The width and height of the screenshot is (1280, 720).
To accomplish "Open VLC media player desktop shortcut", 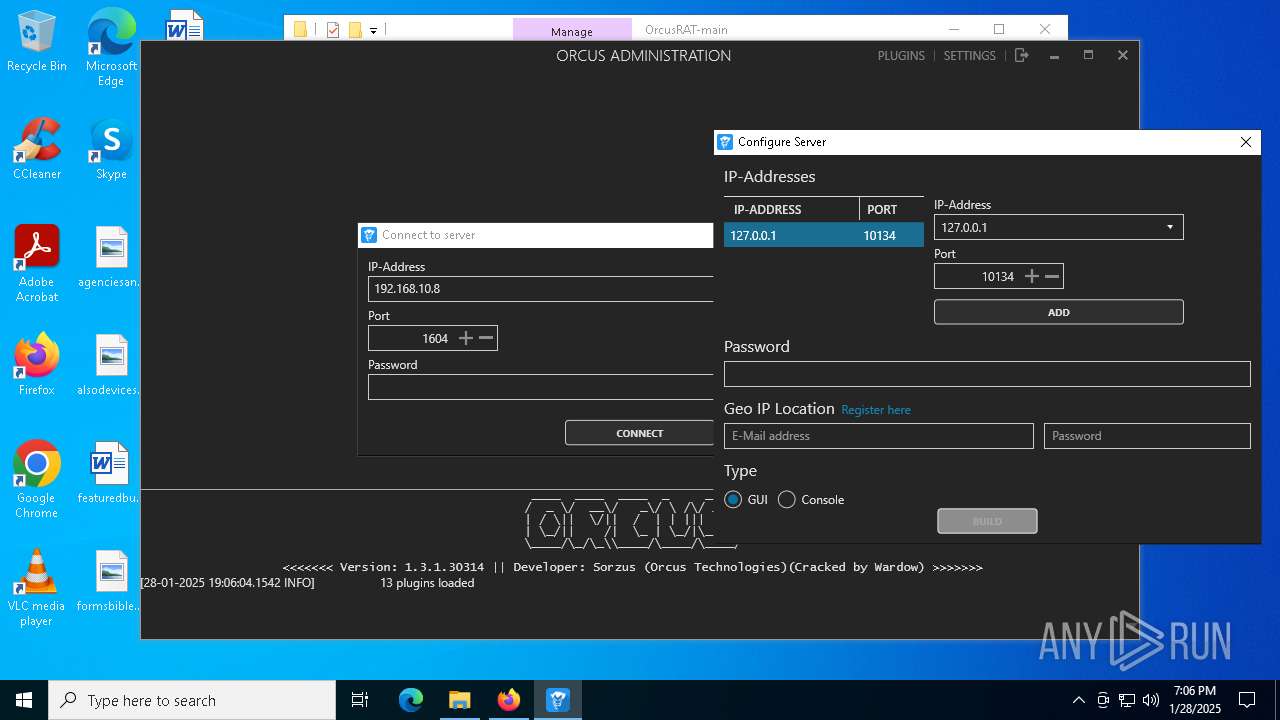I will tap(37, 588).
